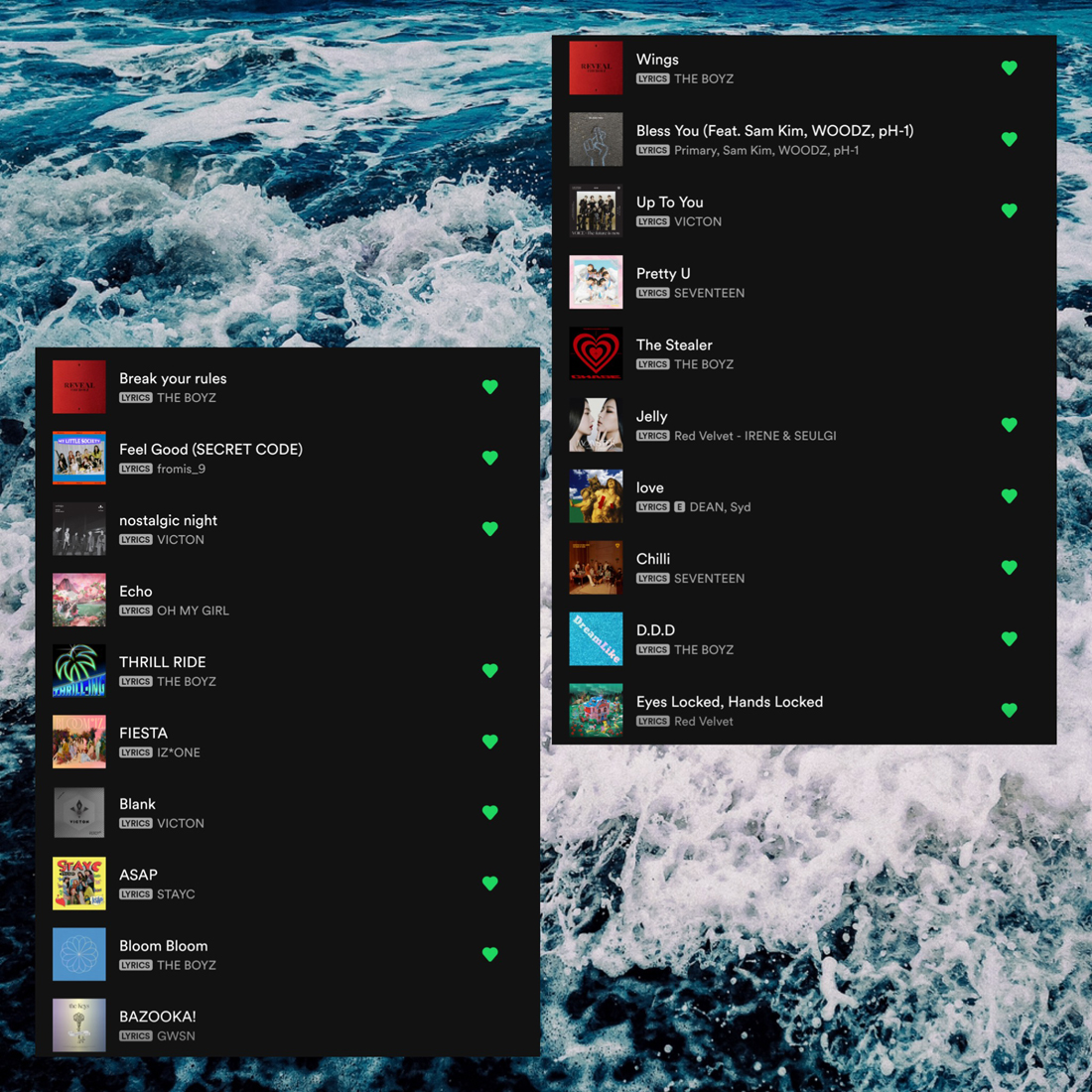Toggle heart on love by DEAN
The width and height of the screenshot is (1092, 1092).
[x=1010, y=495]
